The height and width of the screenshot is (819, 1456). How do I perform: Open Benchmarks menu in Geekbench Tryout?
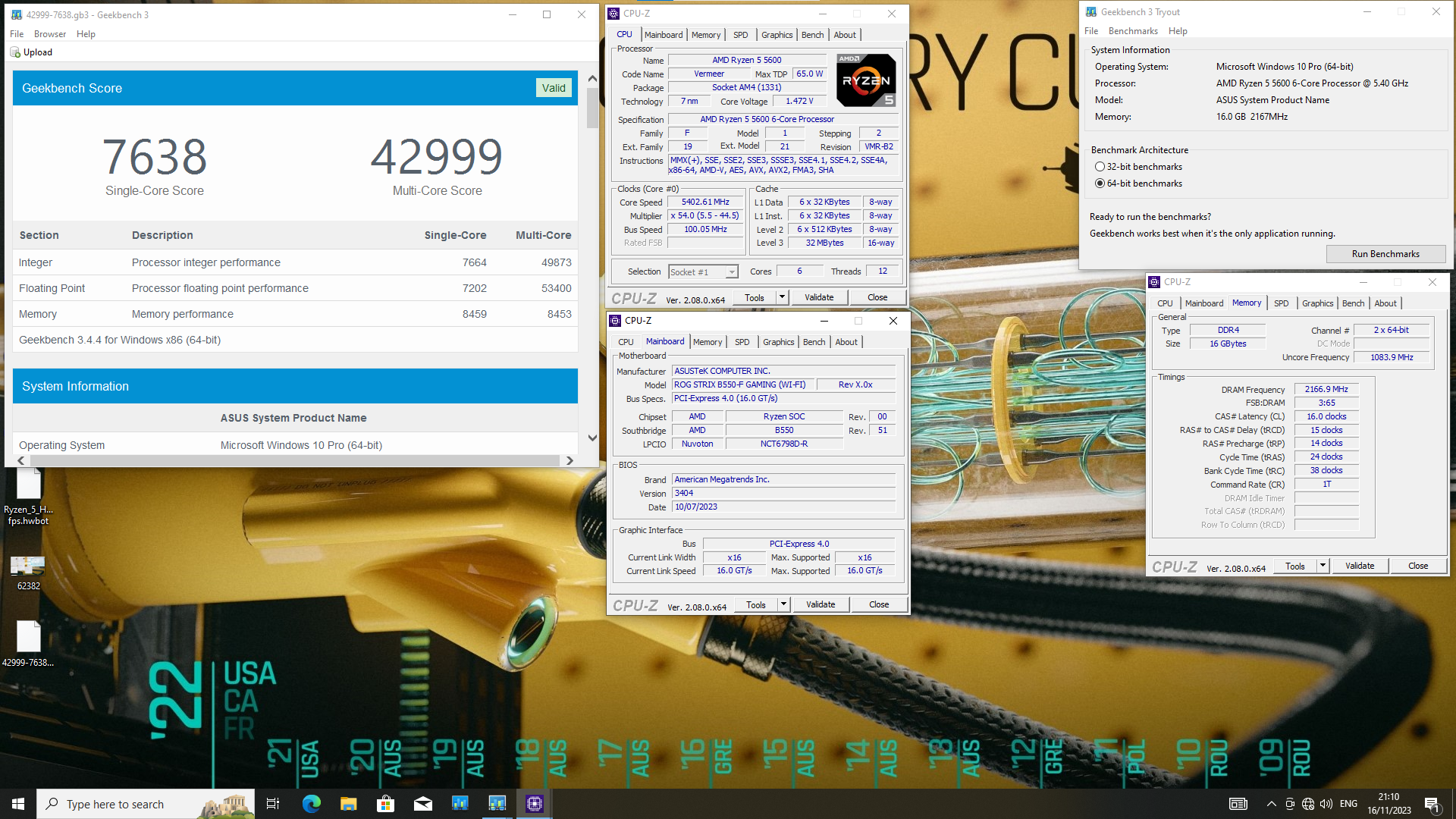coord(1133,31)
